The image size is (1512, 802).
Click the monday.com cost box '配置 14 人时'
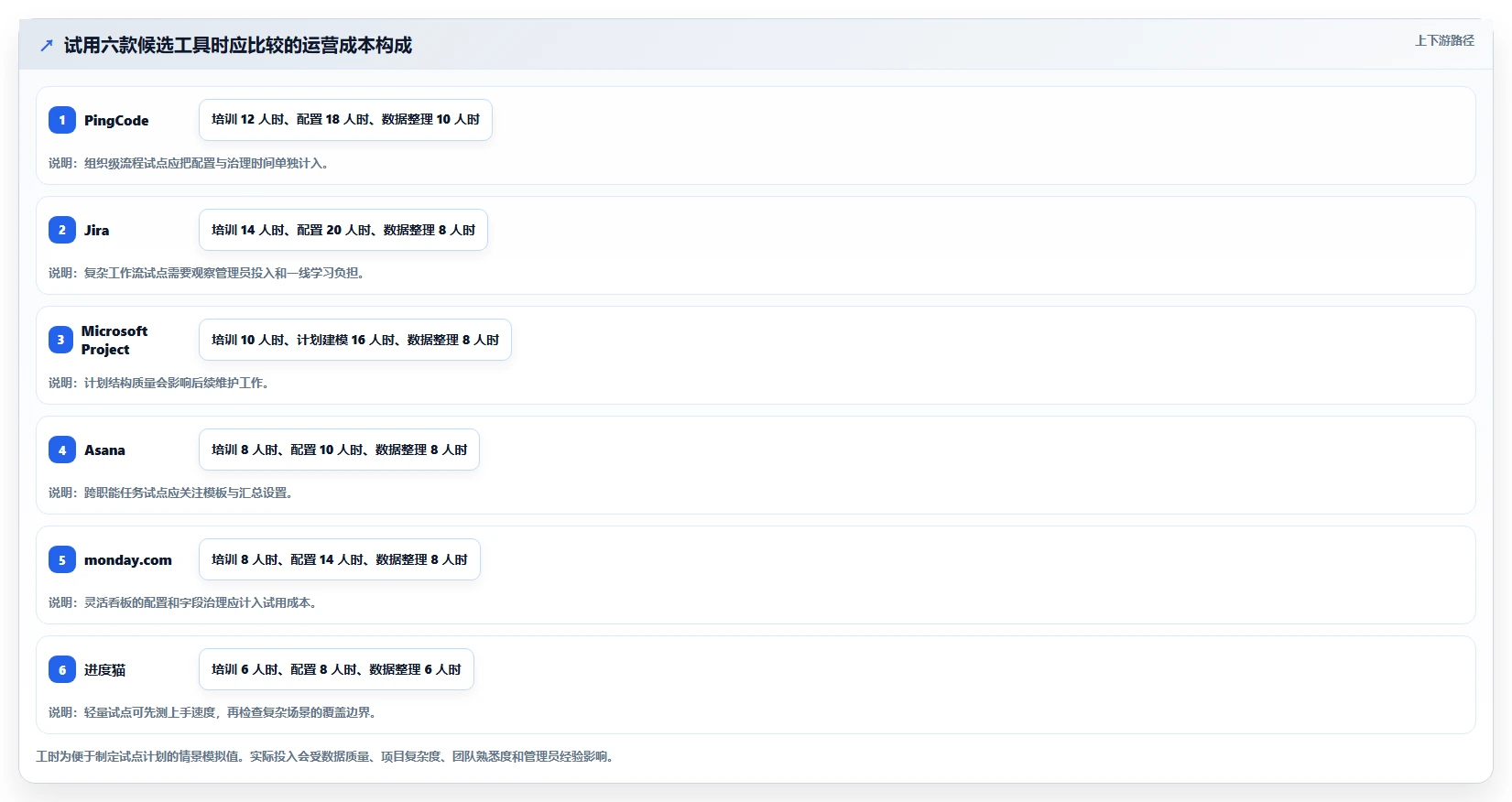click(x=340, y=559)
